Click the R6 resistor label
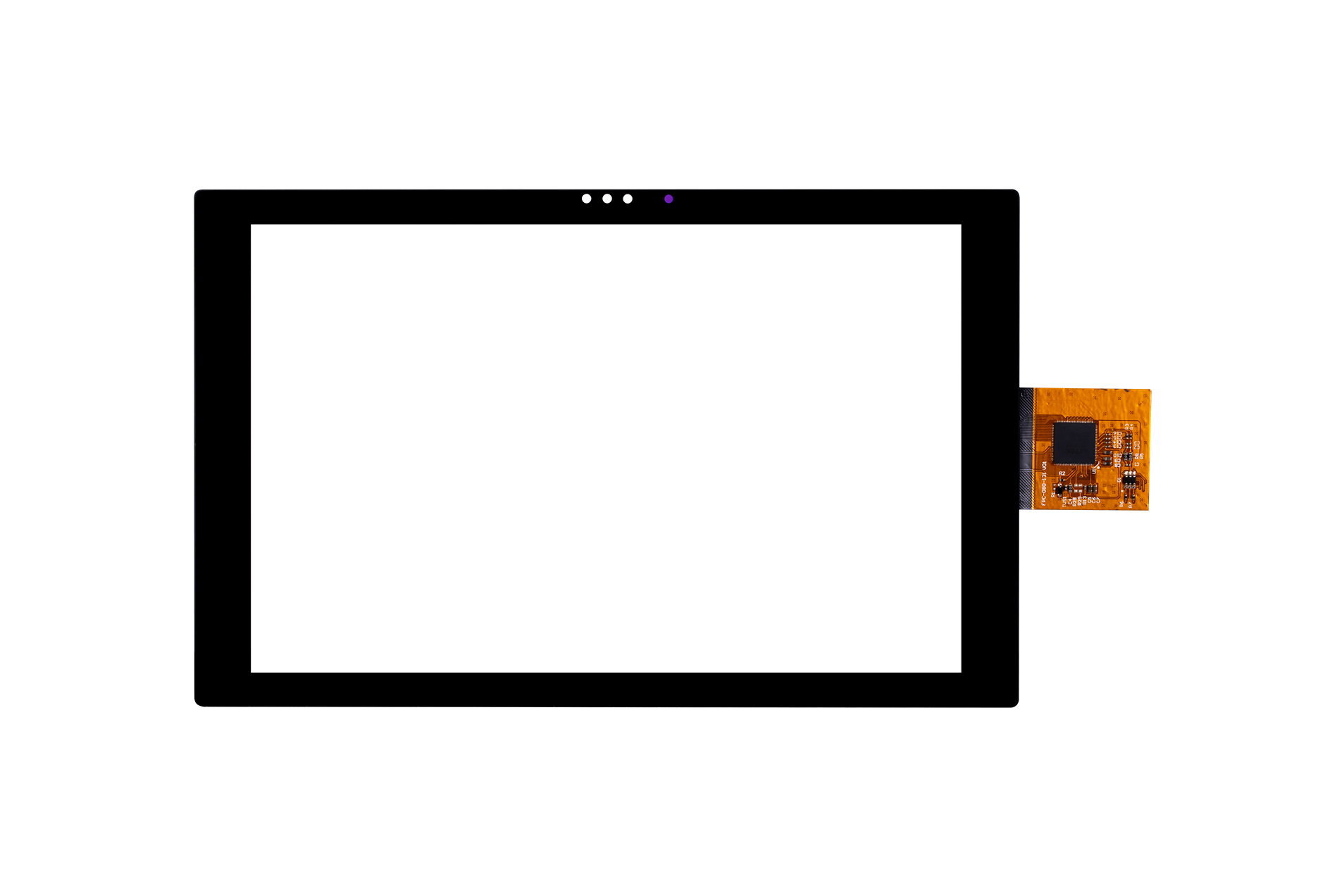 (x=1121, y=504)
